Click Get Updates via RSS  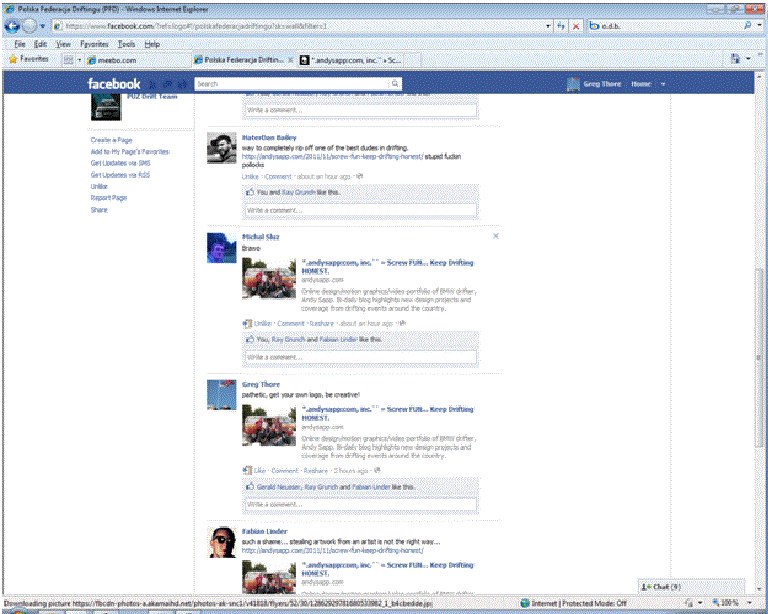[120, 175]
